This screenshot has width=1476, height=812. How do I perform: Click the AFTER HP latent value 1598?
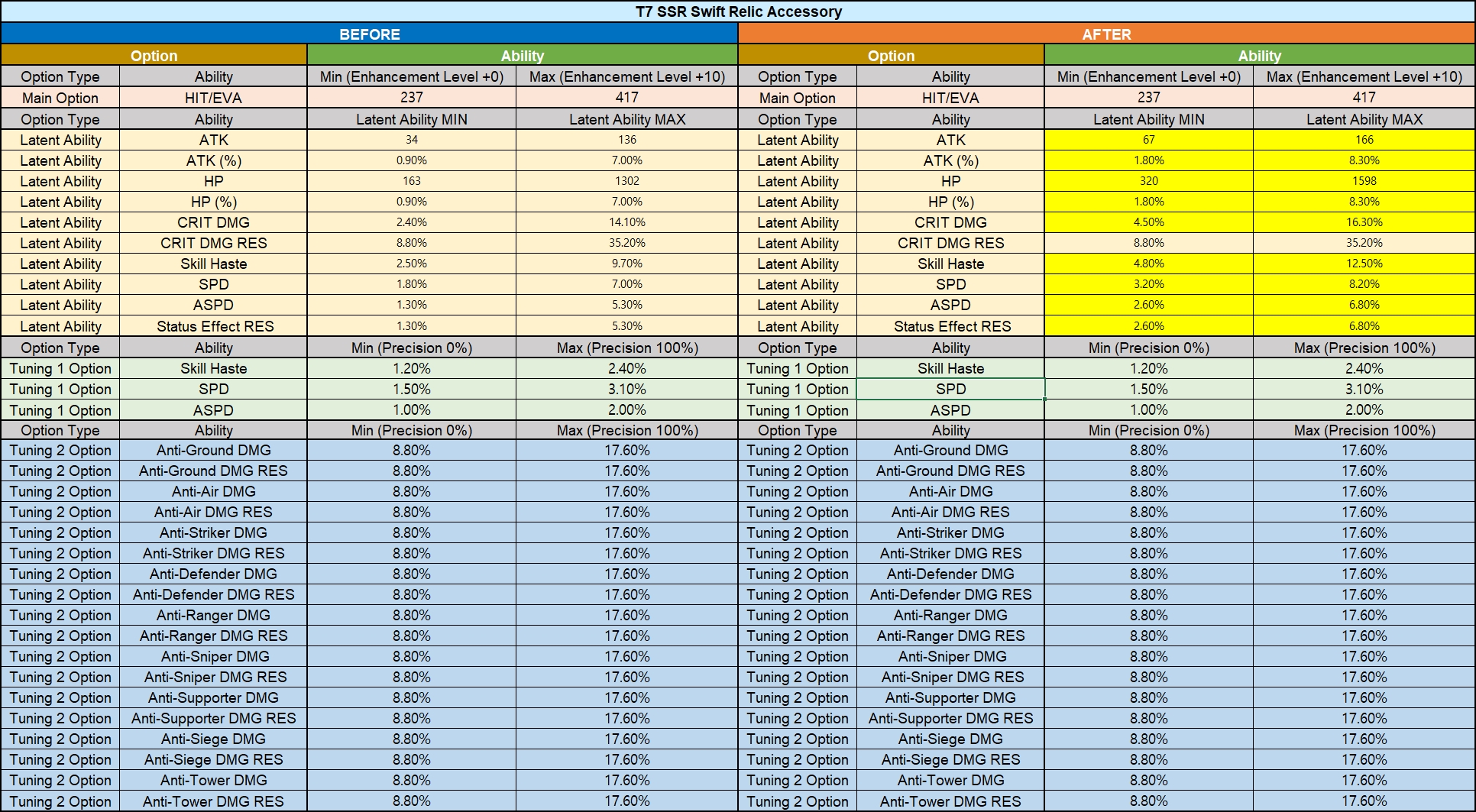pyautogui.click(x=1364, y=181)
